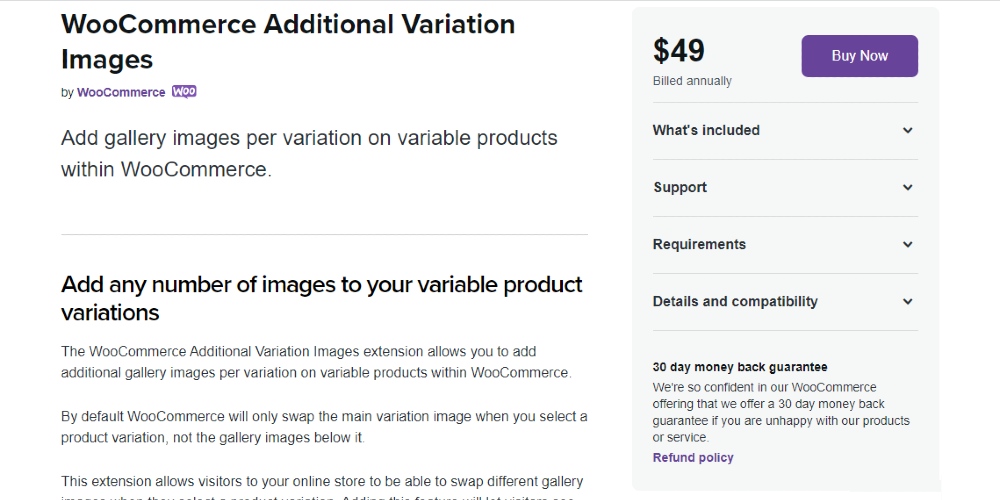Click the chevron icon beside Requirements
The height and width of the screenshot is (500, 1000).
(908, 244)
